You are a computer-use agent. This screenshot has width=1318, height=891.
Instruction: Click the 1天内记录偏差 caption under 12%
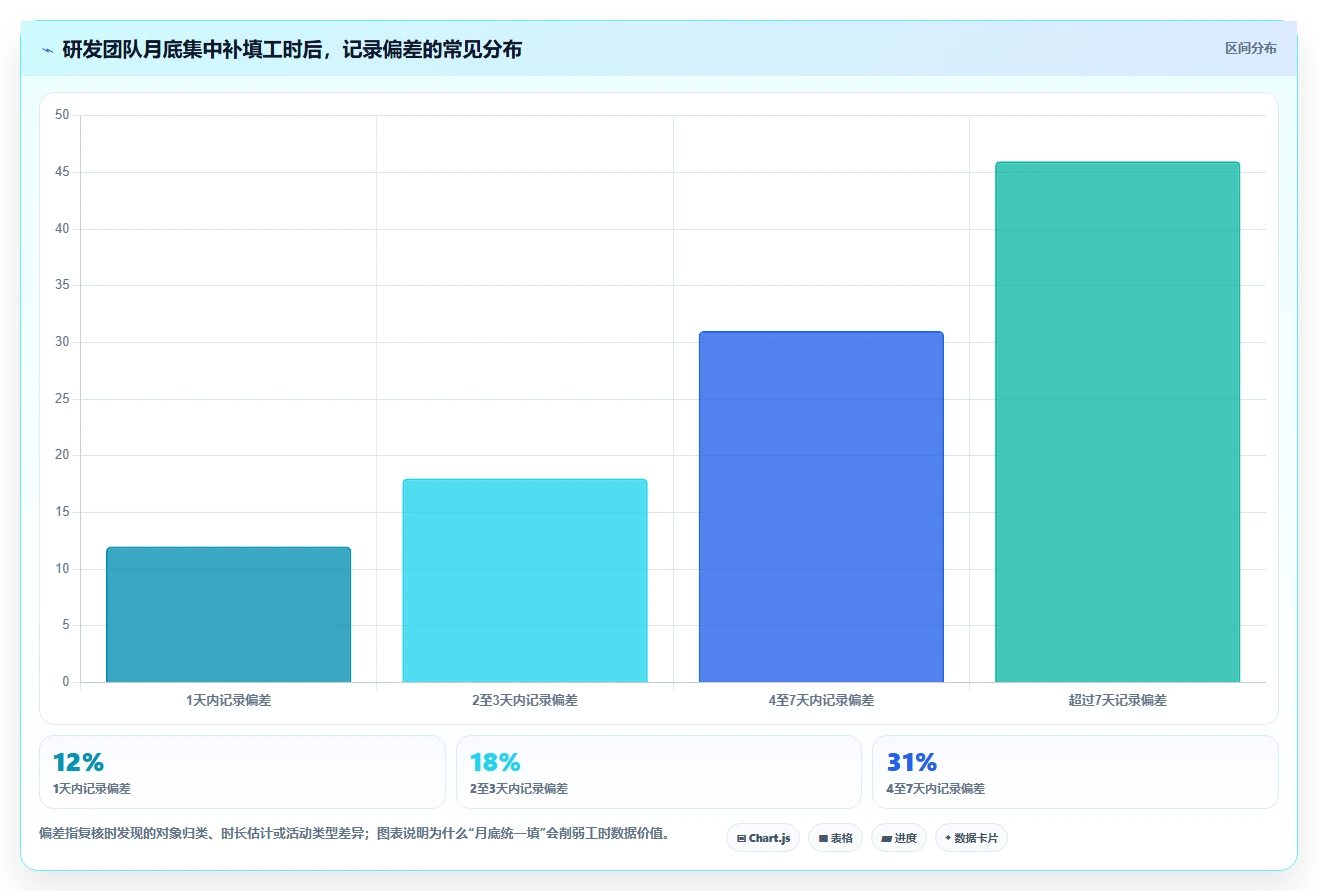92,789
